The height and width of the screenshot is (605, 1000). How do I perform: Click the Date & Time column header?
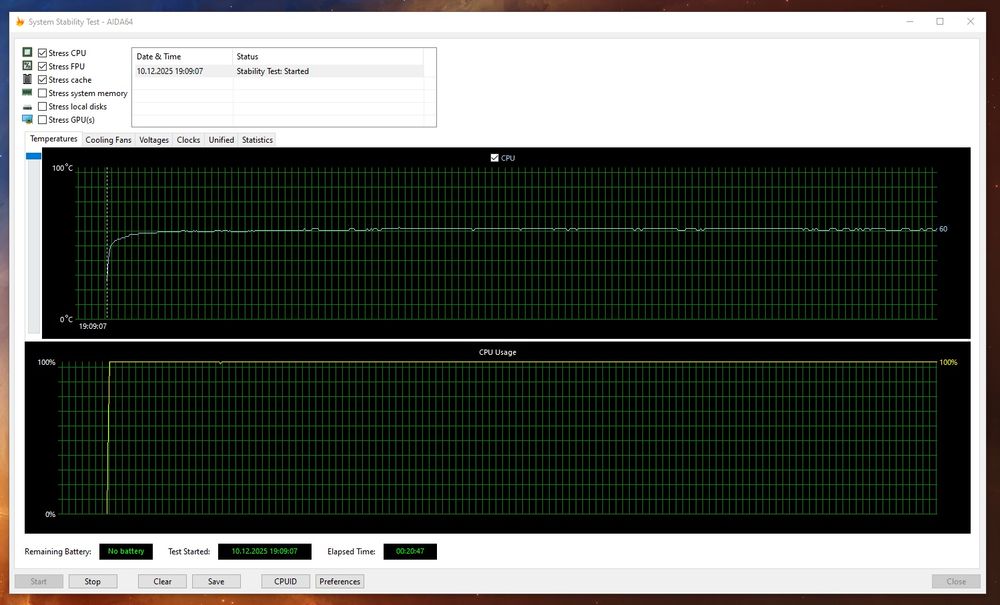(182, 56)
